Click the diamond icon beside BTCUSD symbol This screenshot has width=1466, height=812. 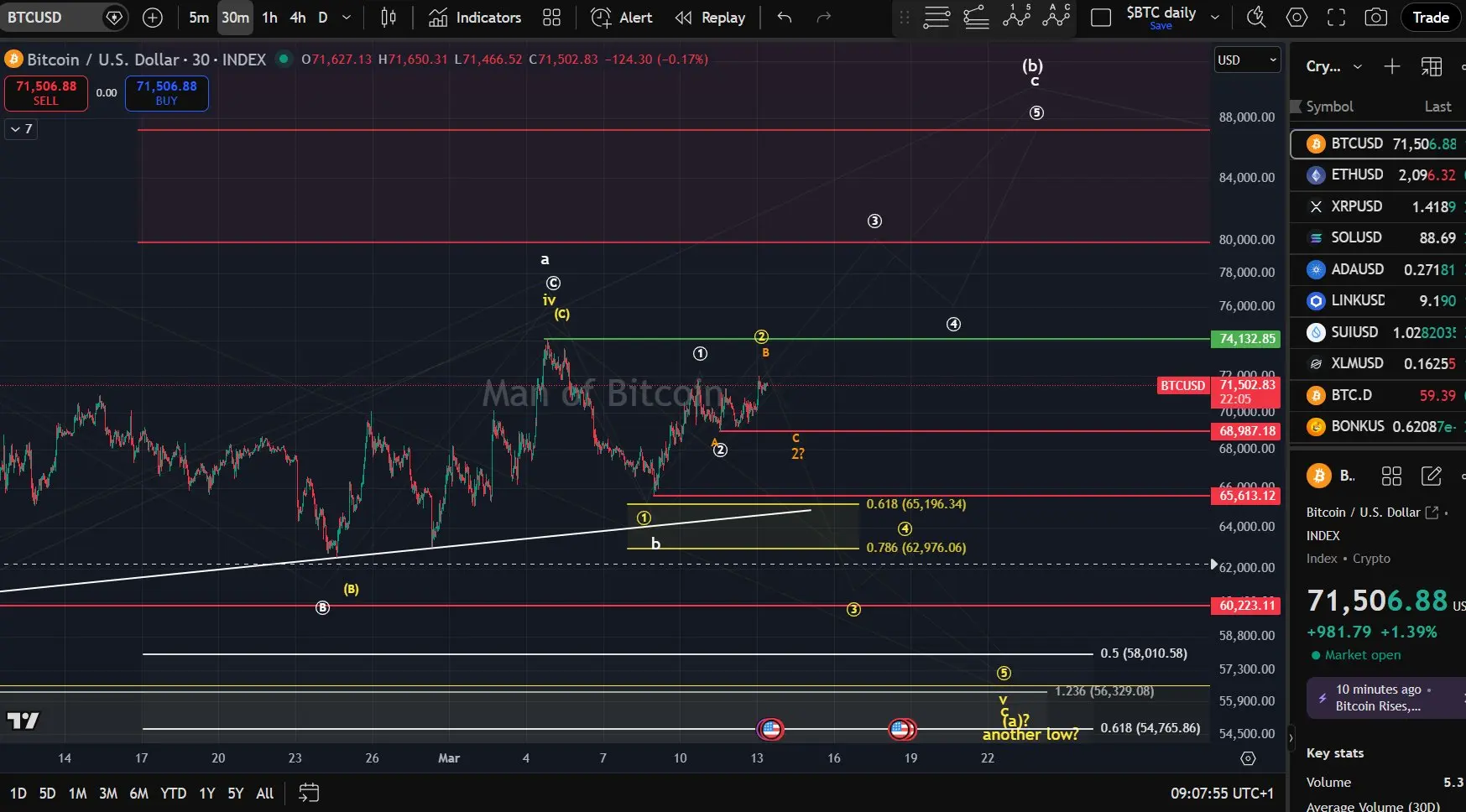coord(114,18)
